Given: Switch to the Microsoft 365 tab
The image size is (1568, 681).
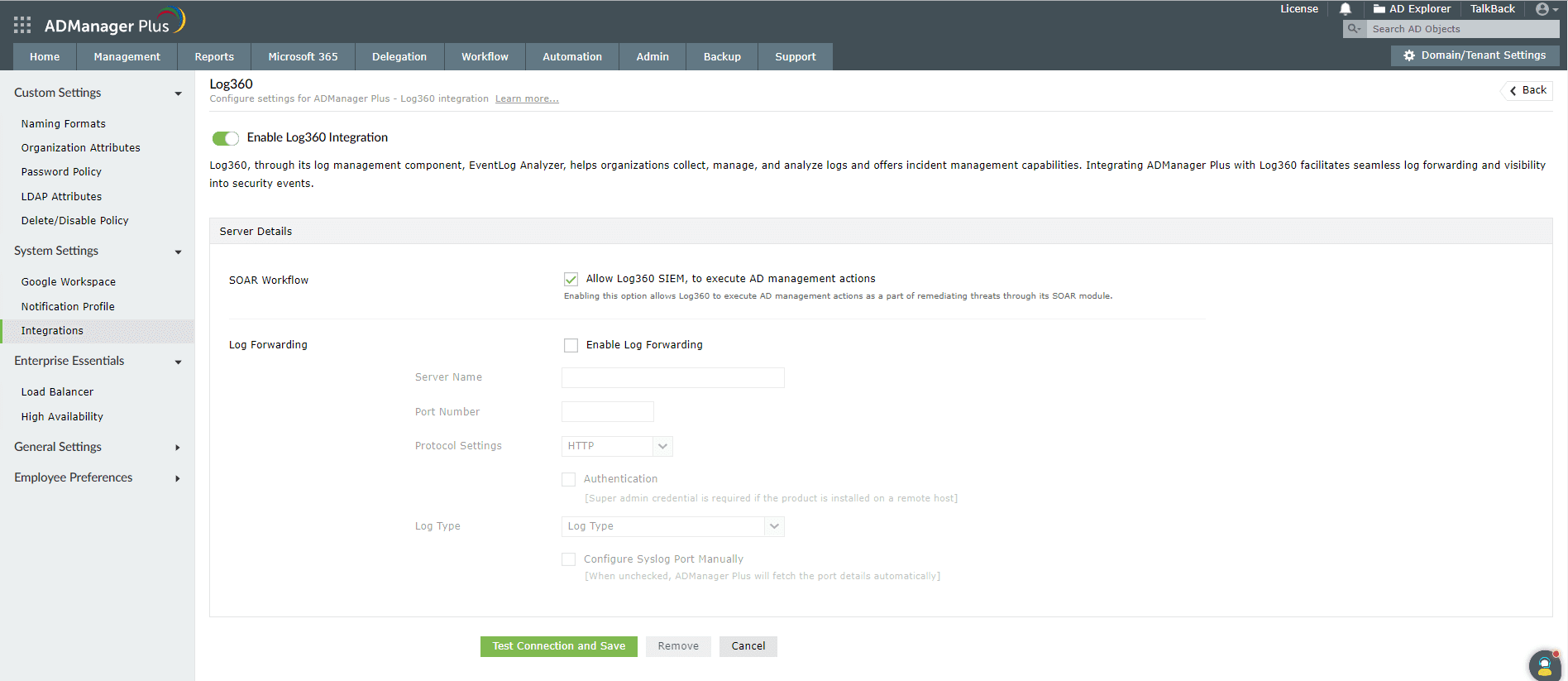Looking at the screenshot, I should (x=303, y=56).
